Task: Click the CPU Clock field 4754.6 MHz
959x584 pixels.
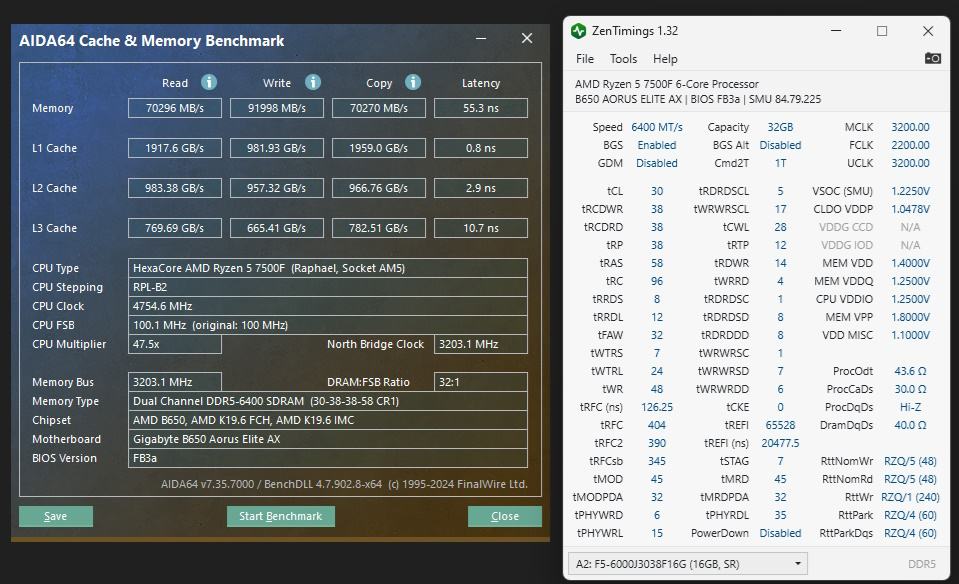Action: point(328,306)
